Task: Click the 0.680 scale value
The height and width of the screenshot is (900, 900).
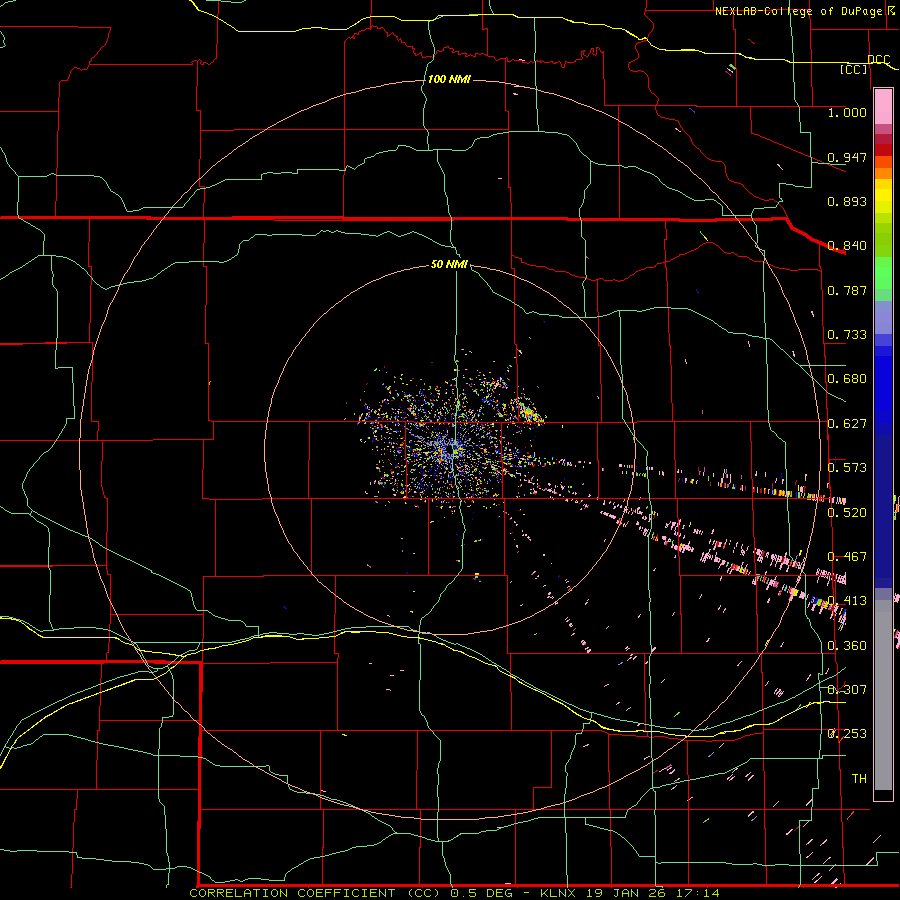Action: click(847, 379)
